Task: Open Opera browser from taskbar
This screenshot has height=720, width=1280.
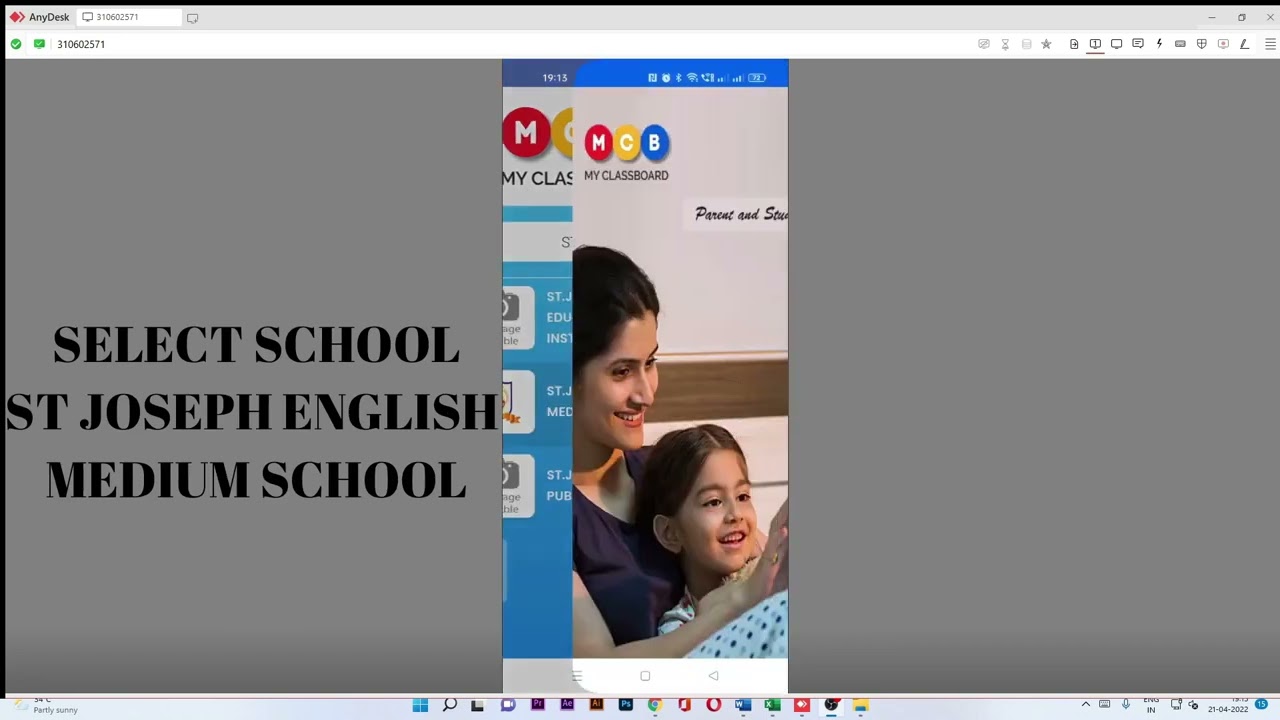Action: (x=713, y=705)
